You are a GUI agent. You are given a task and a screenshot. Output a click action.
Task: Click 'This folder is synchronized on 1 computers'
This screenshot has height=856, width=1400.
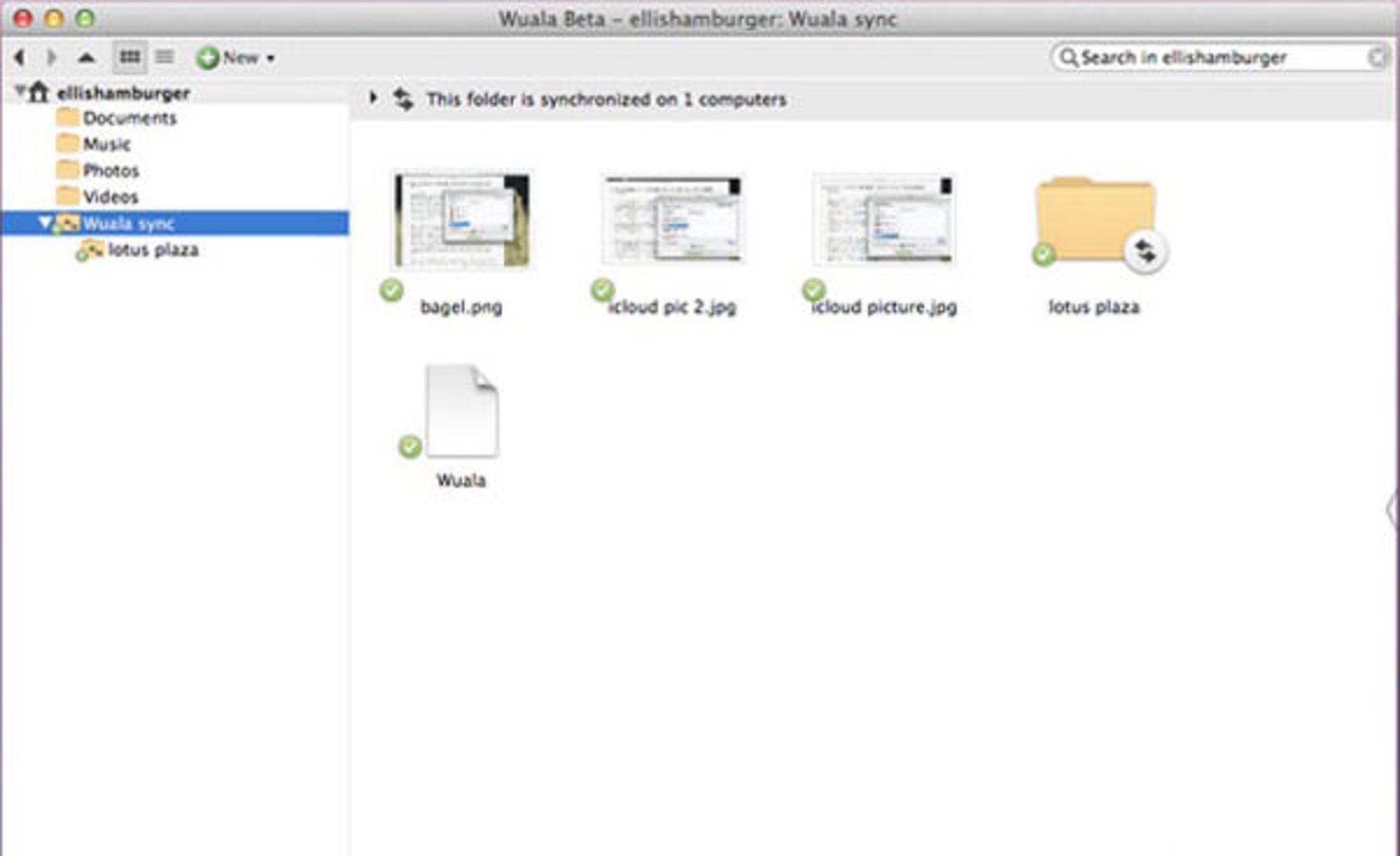click(x=607, y=99)
